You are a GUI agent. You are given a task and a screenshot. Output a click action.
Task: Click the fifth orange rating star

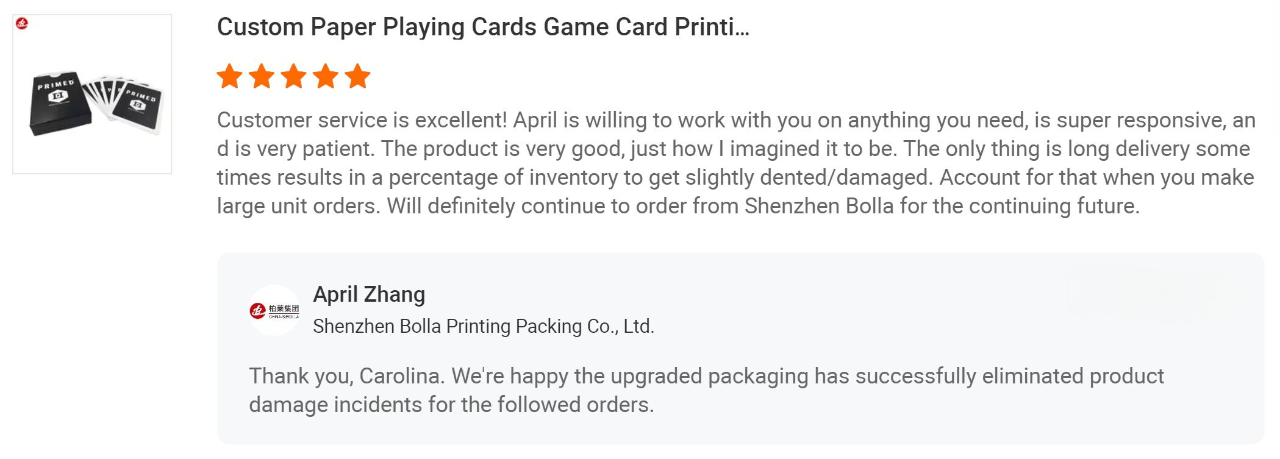(358, 76)
